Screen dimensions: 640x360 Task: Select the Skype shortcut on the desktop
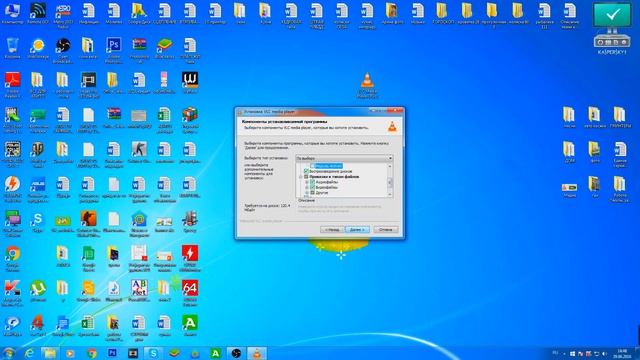click(x=38, y=222)
